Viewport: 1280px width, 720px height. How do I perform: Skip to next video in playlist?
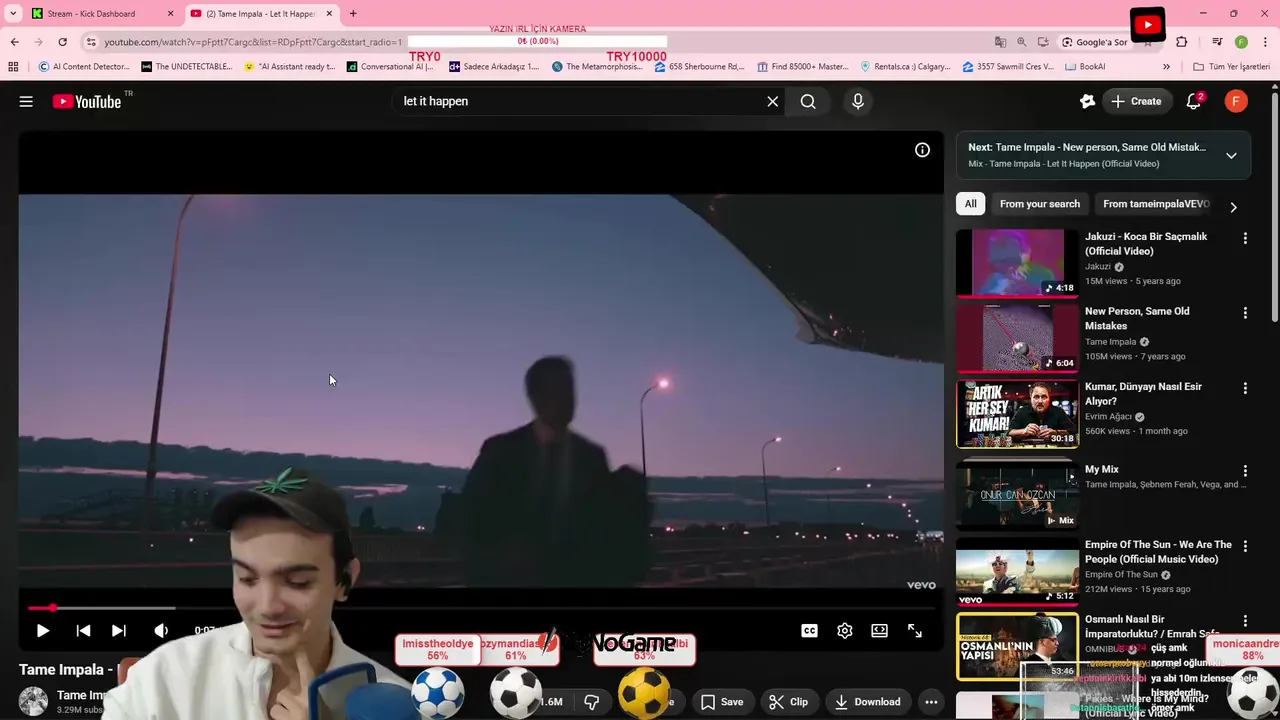[118, 631]
